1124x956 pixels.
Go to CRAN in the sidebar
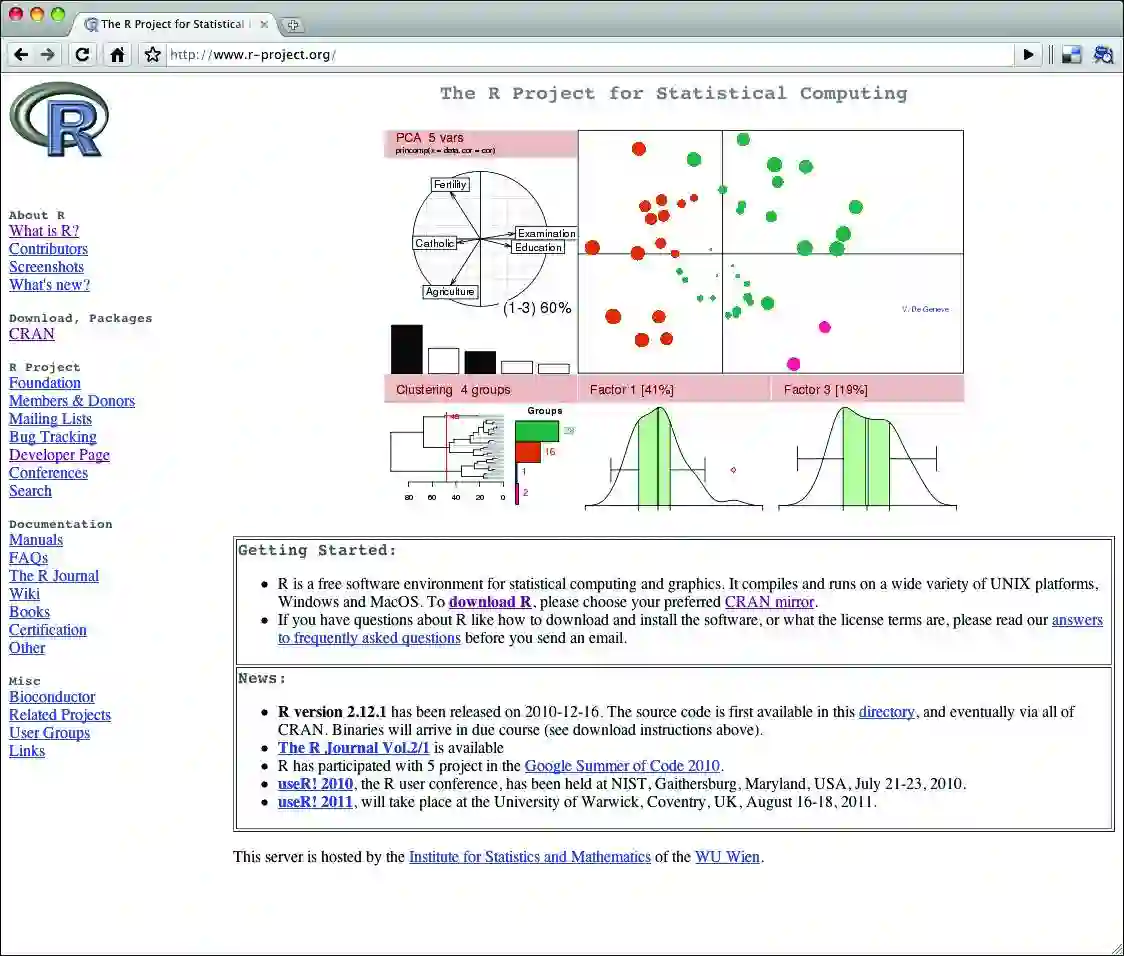tap(32, 334)
